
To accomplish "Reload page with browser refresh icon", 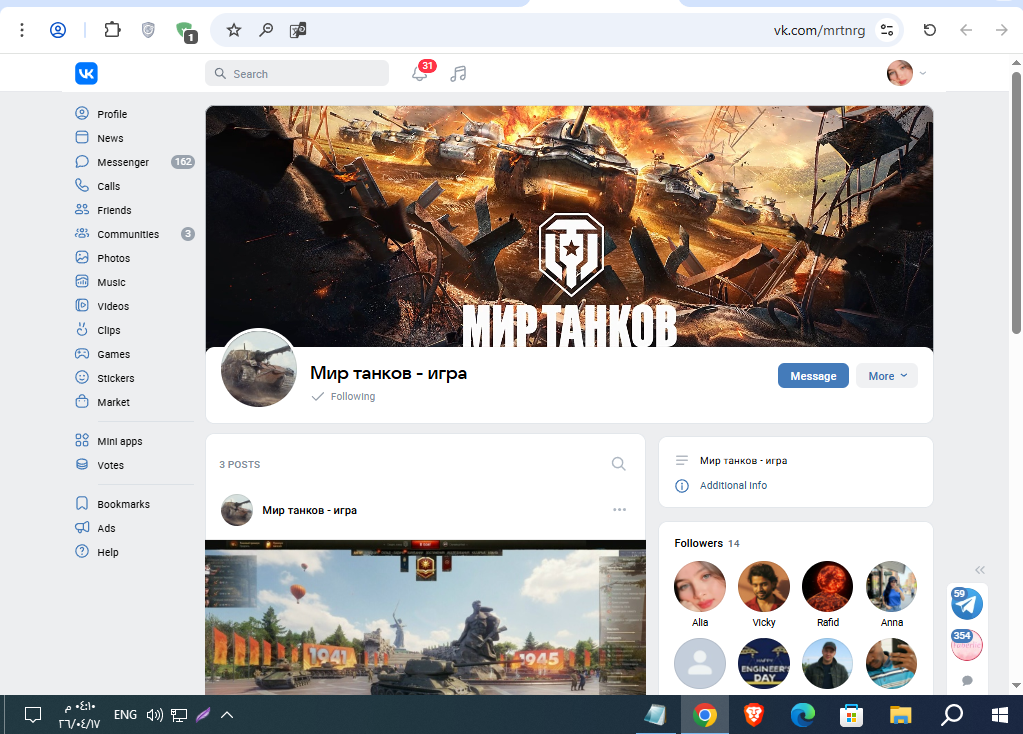I will click(930, 30).
